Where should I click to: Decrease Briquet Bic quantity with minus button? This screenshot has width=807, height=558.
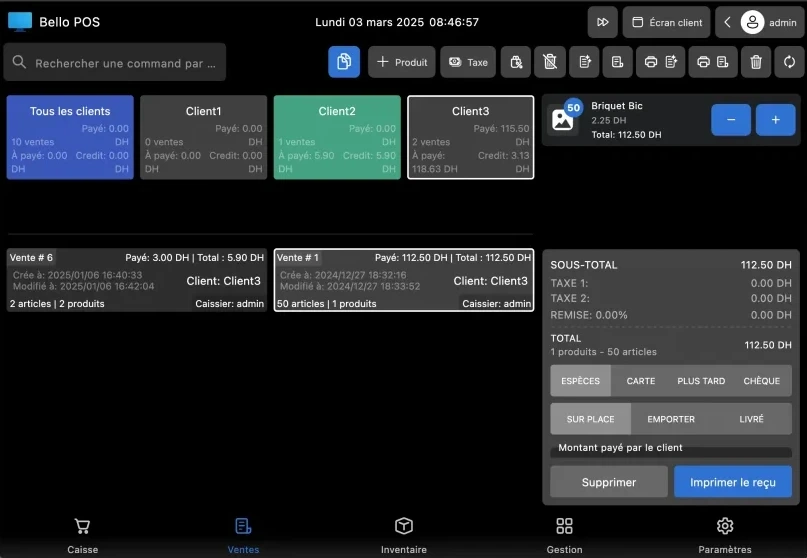[x=731, y=119]
